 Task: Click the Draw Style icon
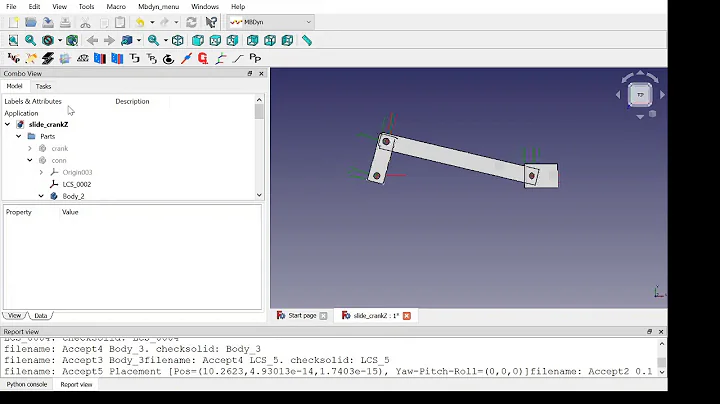48,40
